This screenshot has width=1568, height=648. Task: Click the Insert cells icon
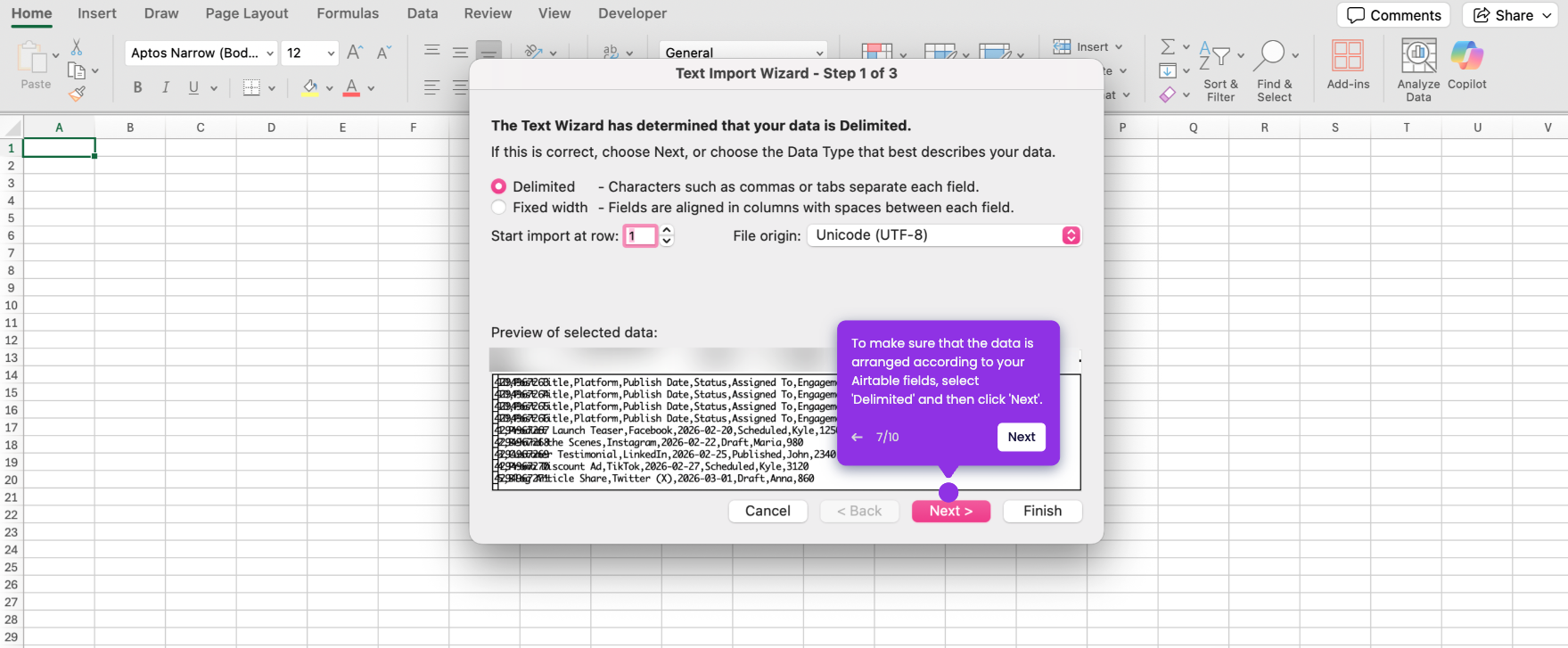pyautogui.click(x=1062, y=46)
